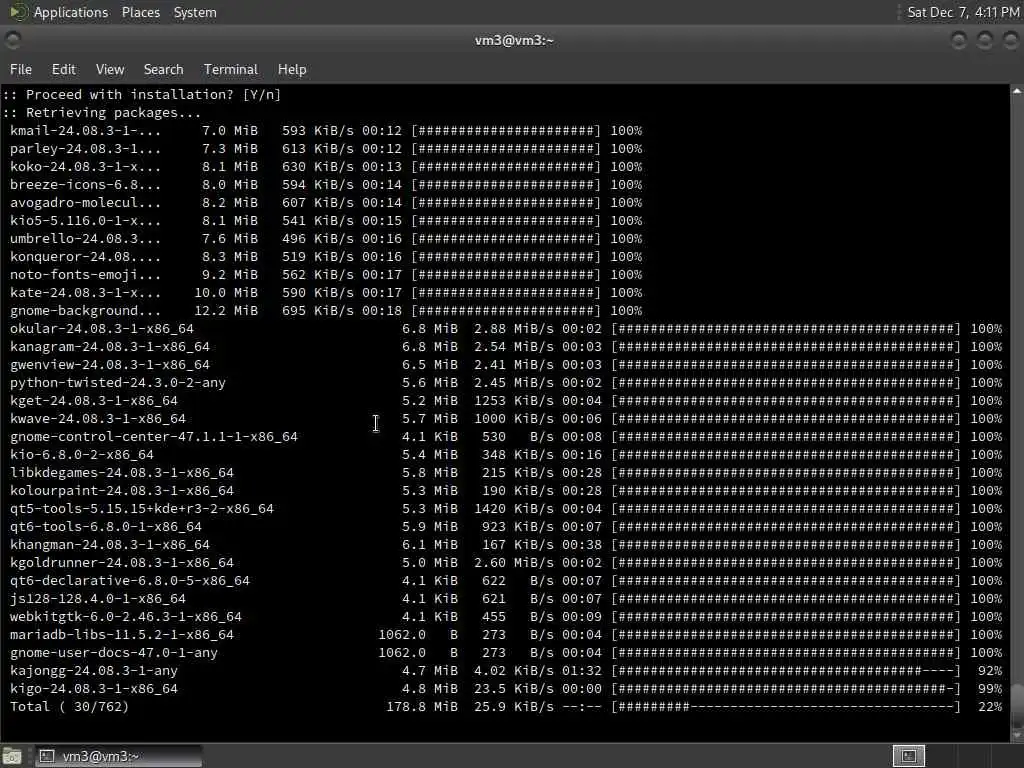Click qt6-tools-6.8.0-1-x86_64 text
This screenshot has width=1024, height=768.
click(106, 526)
